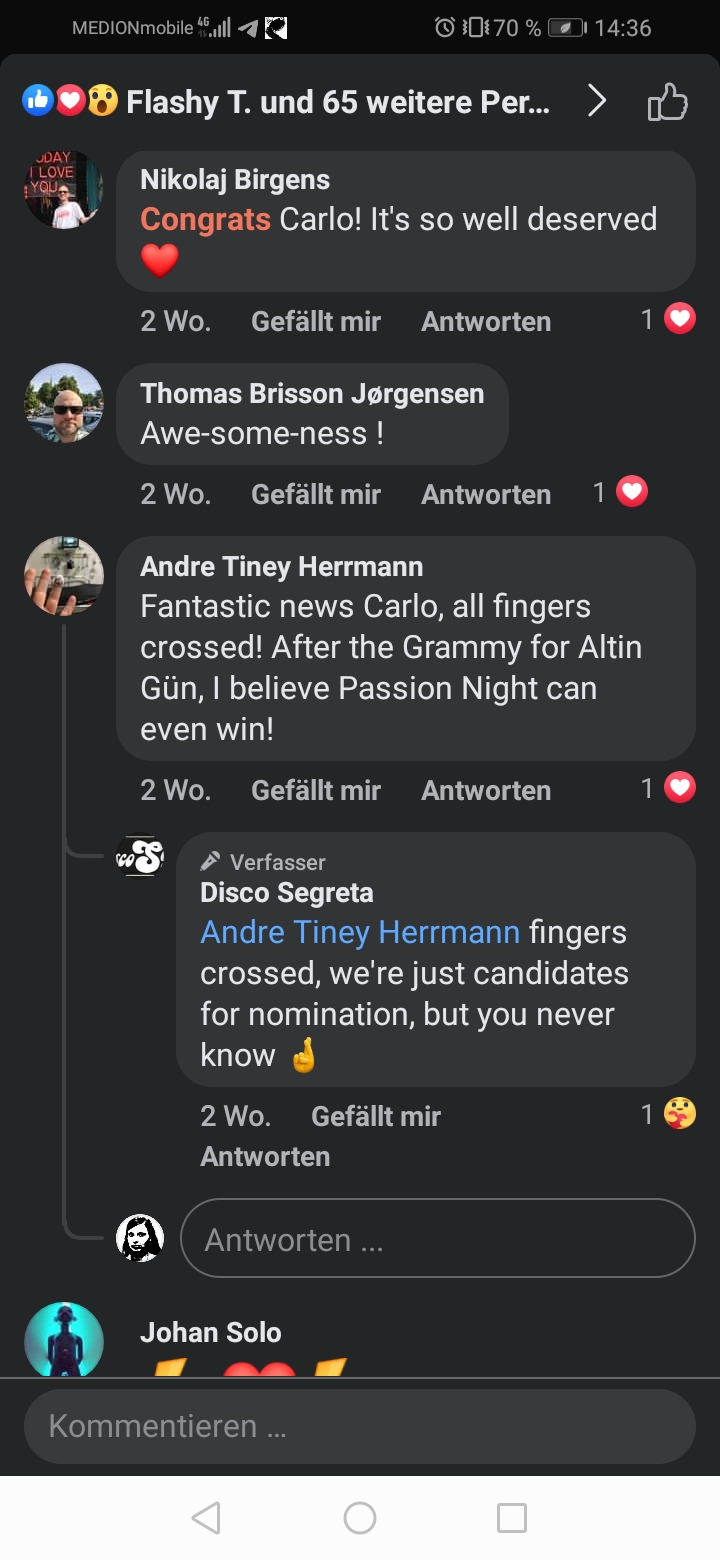720x1560 pixels.
Task: Open Thomas Brisson Jørgensen's avatar
Action: point(64,403)
